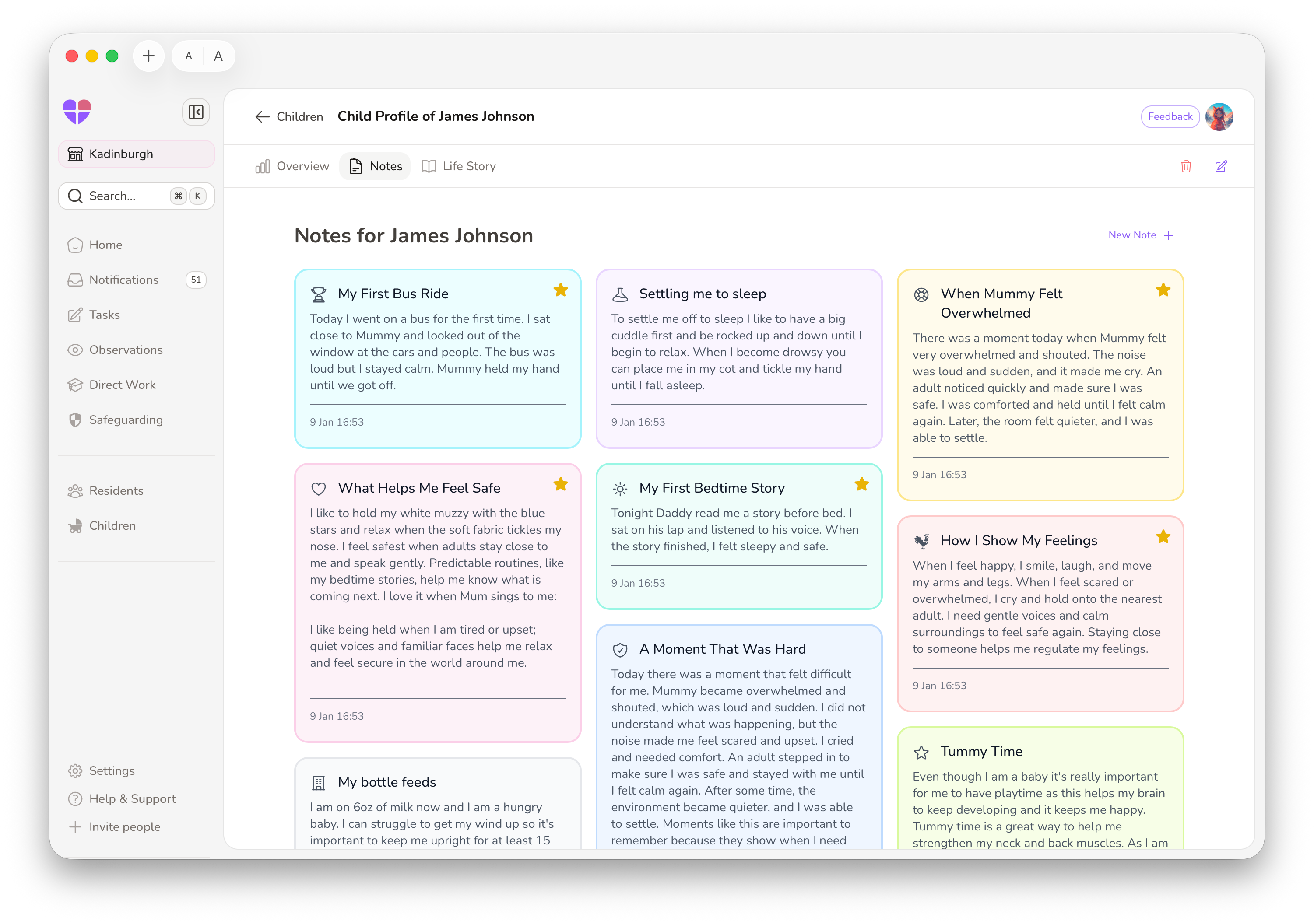Click the shield icon on A Moment That Was Hard
Screen dimensions: 1314x924
click(620, 650)
